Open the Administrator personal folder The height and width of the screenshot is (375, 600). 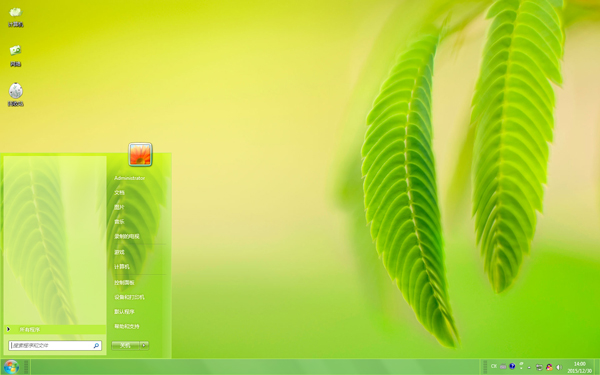129,178
